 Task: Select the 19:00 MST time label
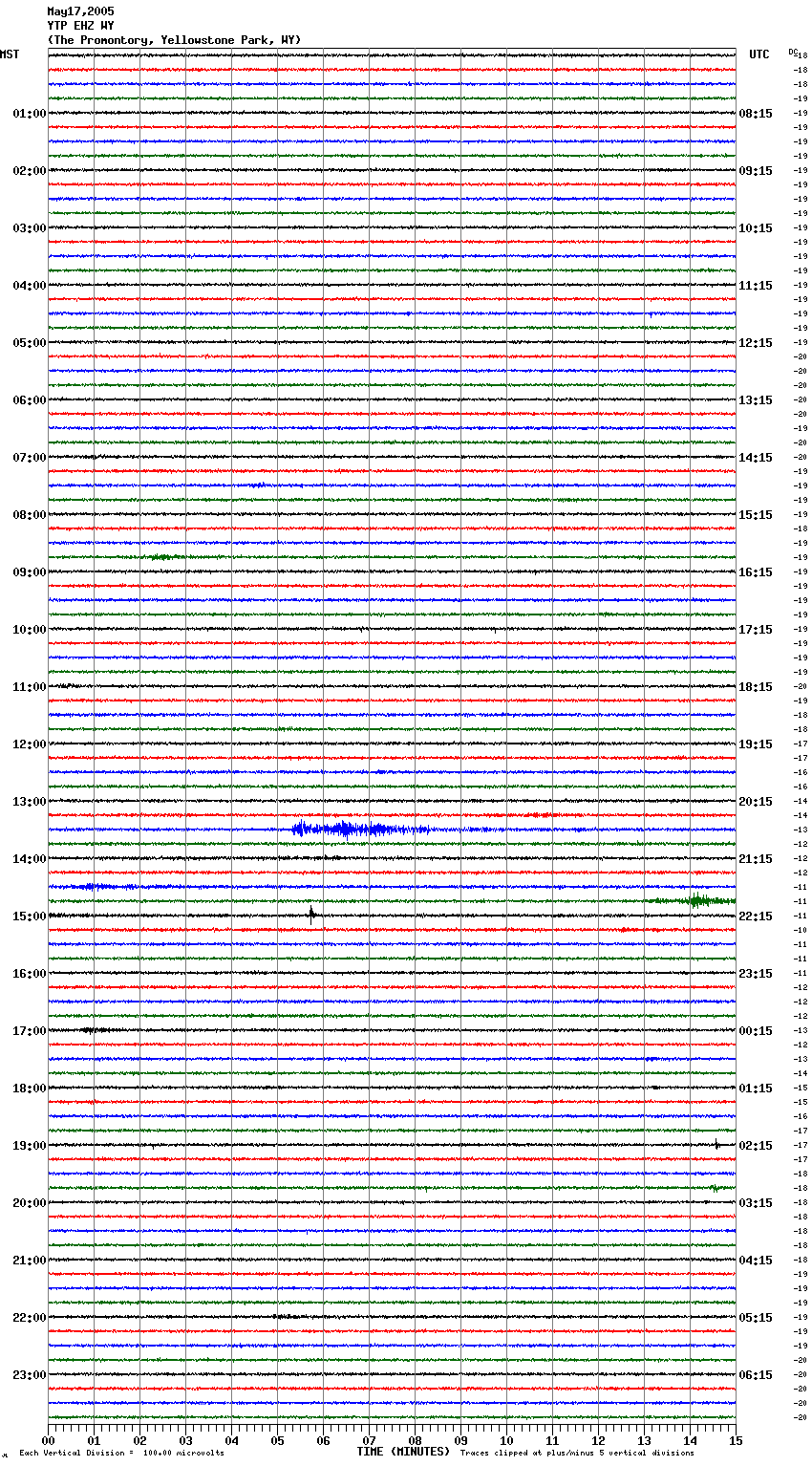[30, 1146]
